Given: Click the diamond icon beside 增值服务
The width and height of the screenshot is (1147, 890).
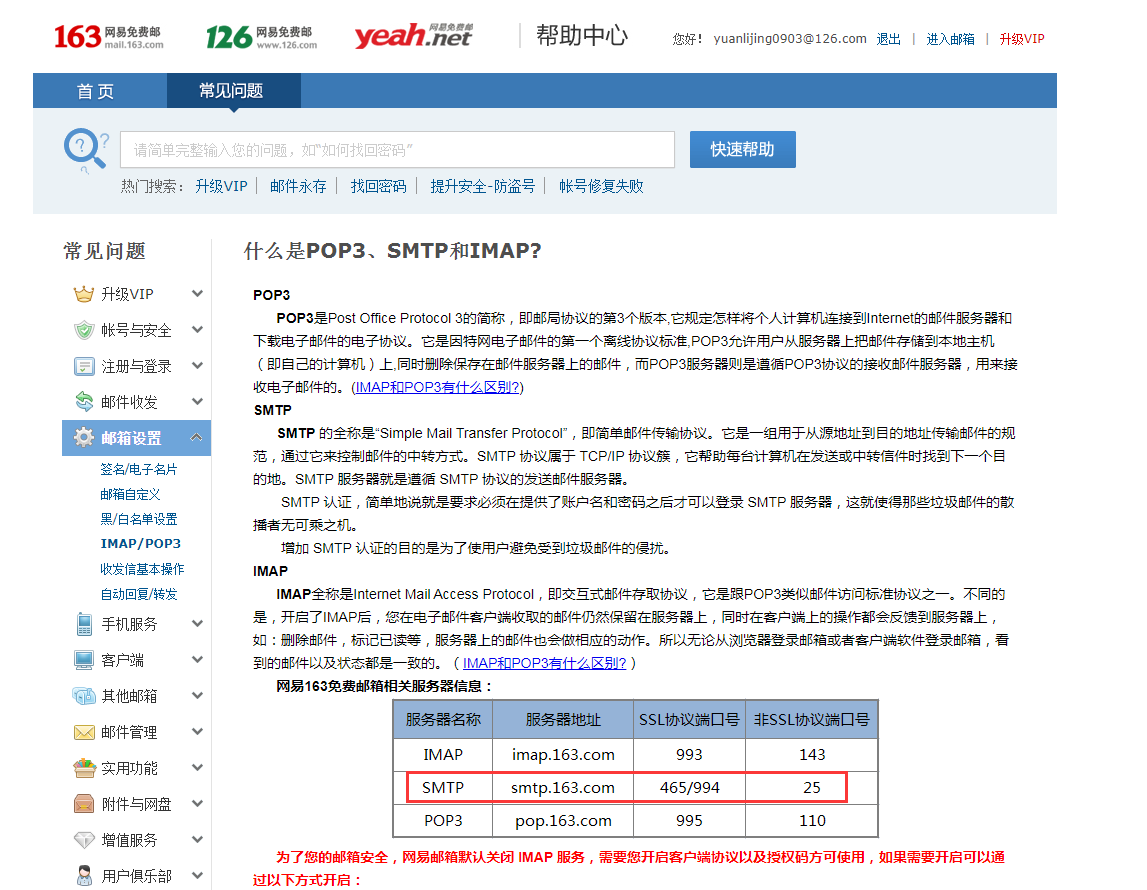Looking at the screenshot, I should [84, 840].
